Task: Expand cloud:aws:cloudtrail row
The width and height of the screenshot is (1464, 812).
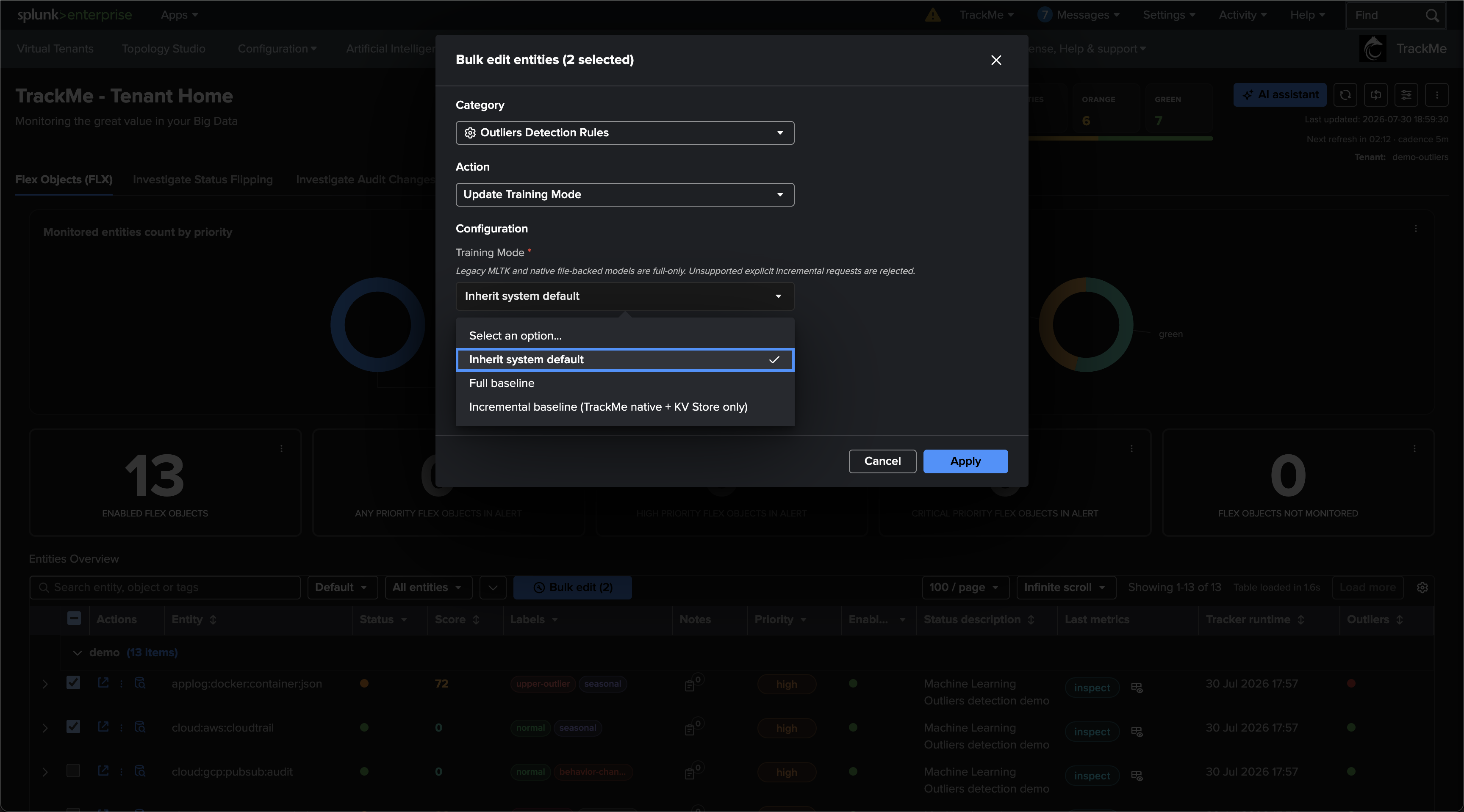Action: click(x=45, y=728)
